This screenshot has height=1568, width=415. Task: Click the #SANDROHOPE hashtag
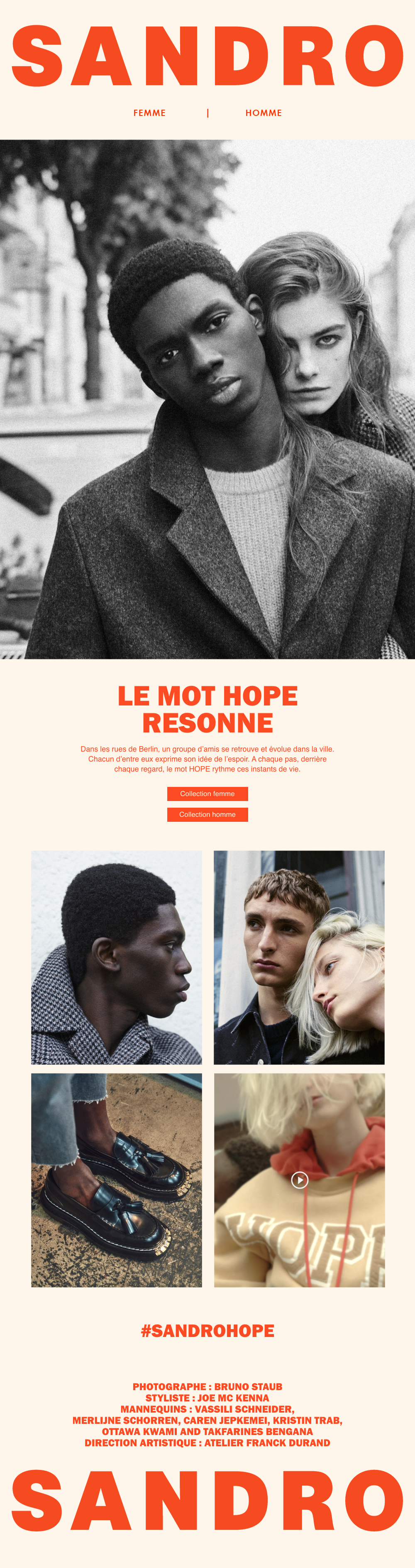[207, 1330]
